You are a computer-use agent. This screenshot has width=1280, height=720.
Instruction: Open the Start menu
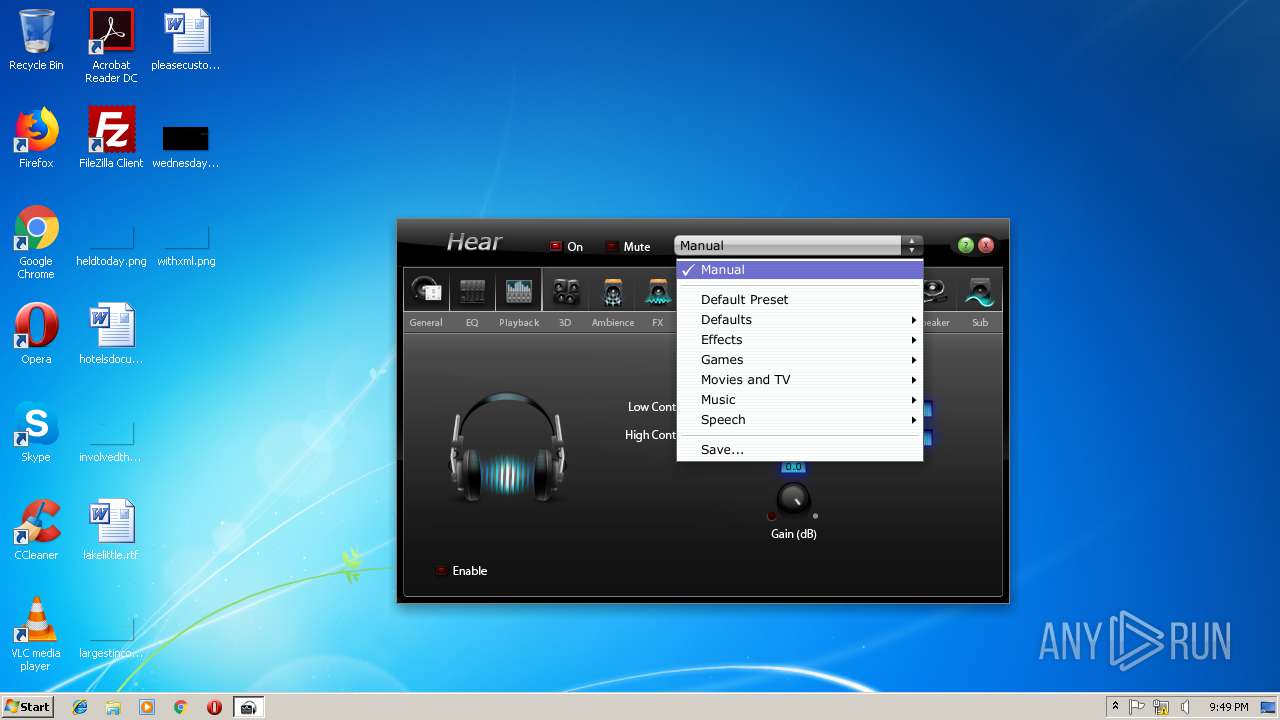pos(28,707)
